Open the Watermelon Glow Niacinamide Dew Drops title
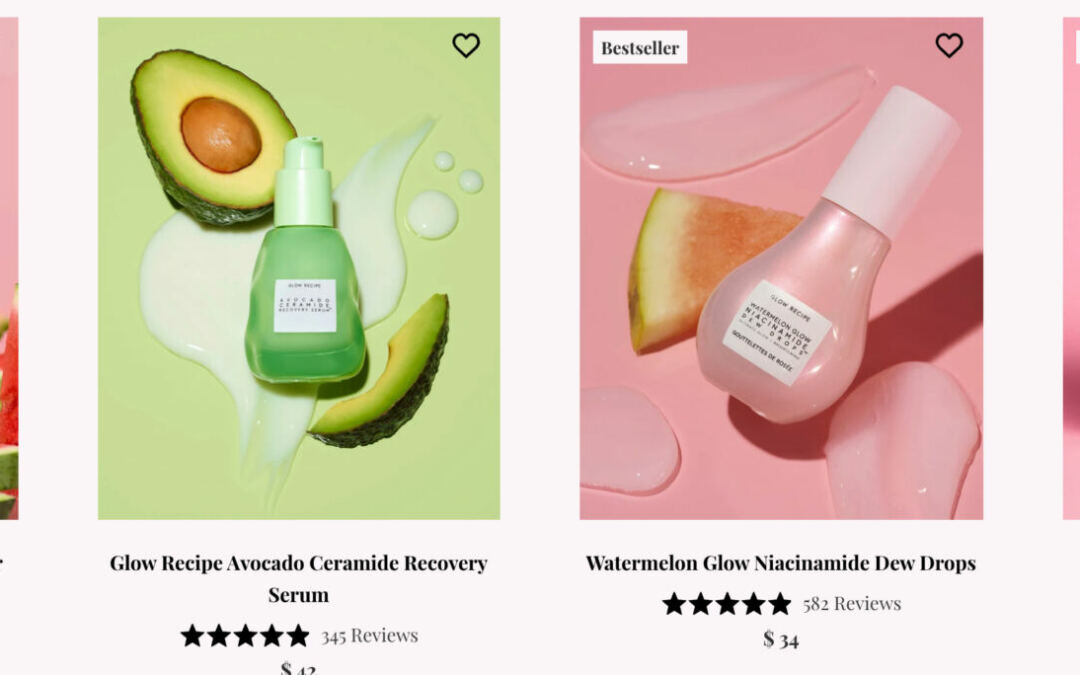The image size is (1080, 675). pos(780,563)
